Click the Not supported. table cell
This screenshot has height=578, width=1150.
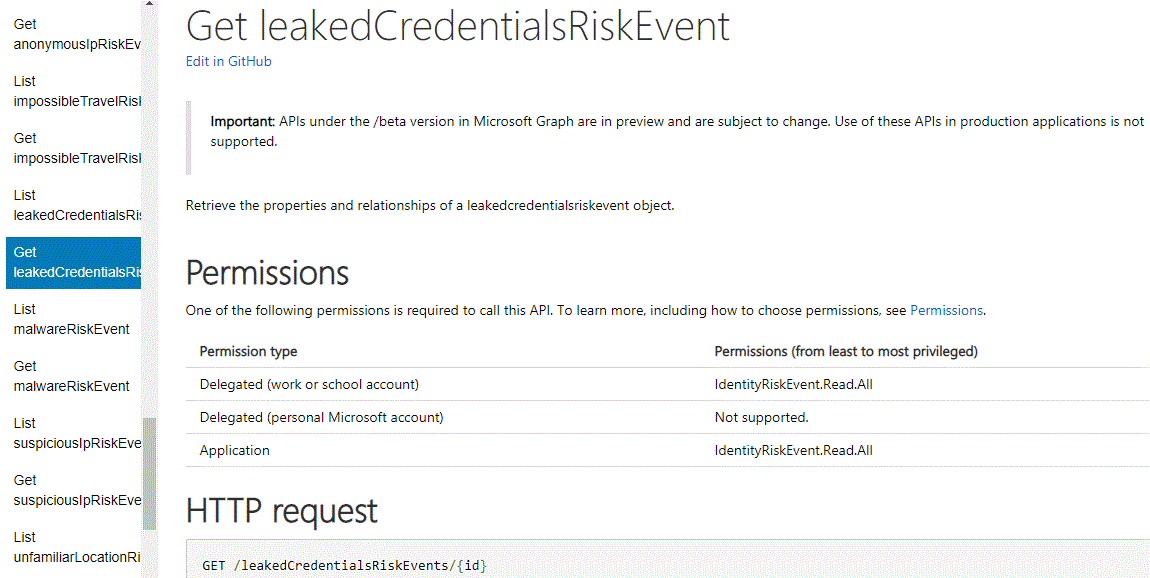coord(761,417)
